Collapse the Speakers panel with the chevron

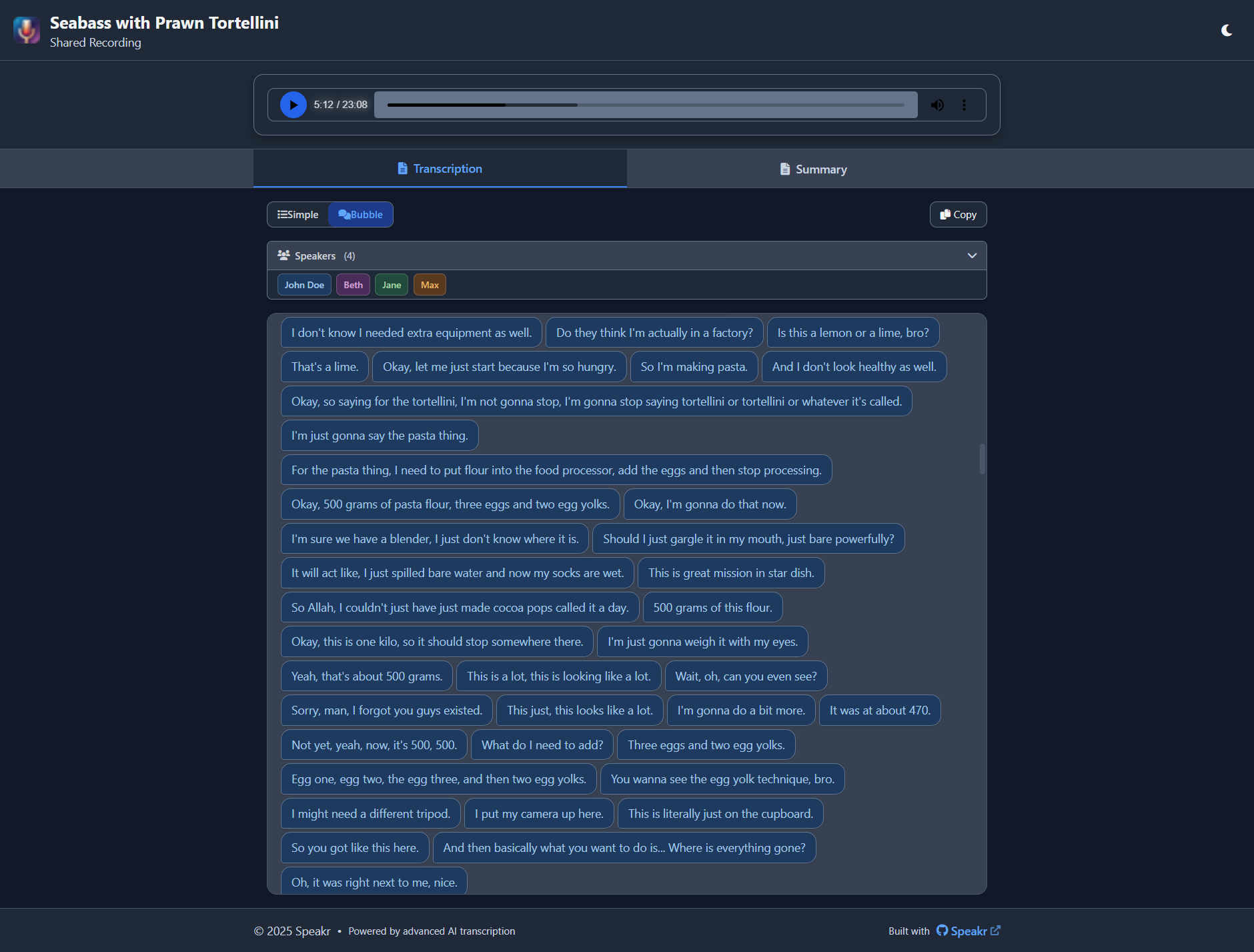971,256
